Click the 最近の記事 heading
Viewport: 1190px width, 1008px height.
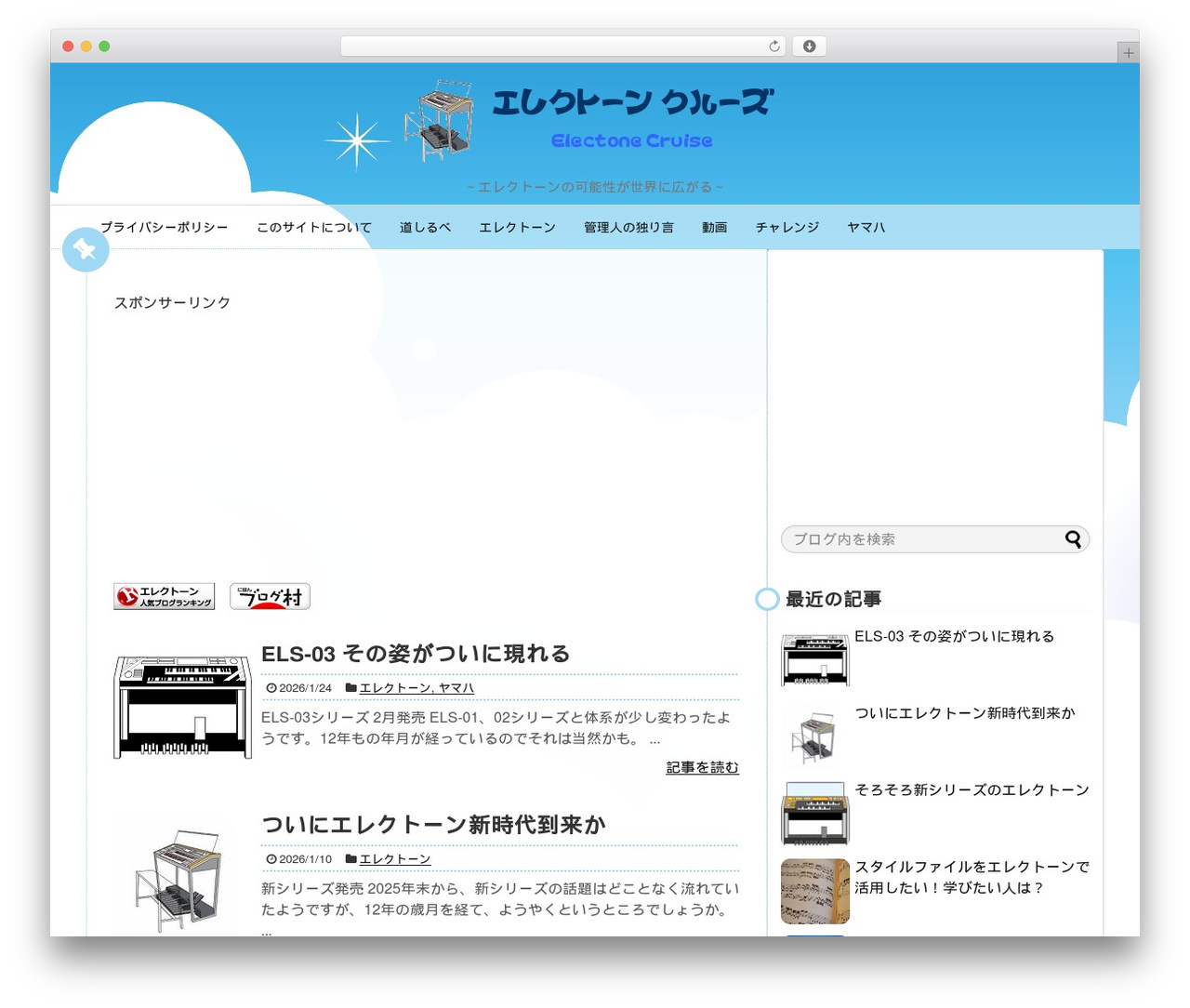[x=833, y=599]
